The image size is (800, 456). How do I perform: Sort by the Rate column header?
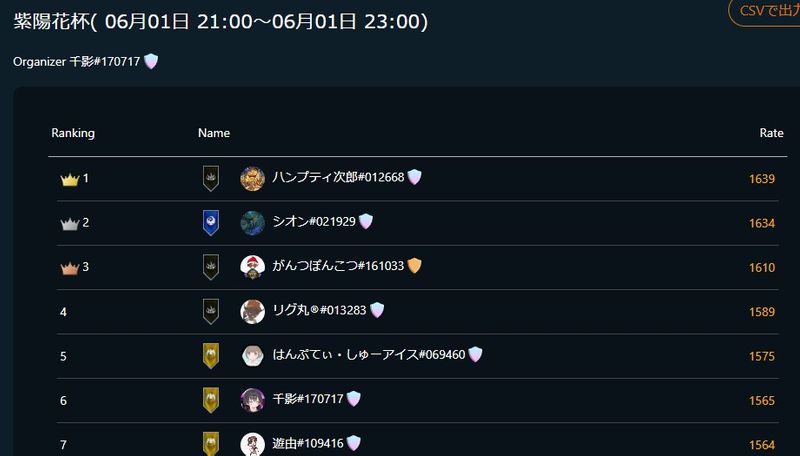coord(771,133)
